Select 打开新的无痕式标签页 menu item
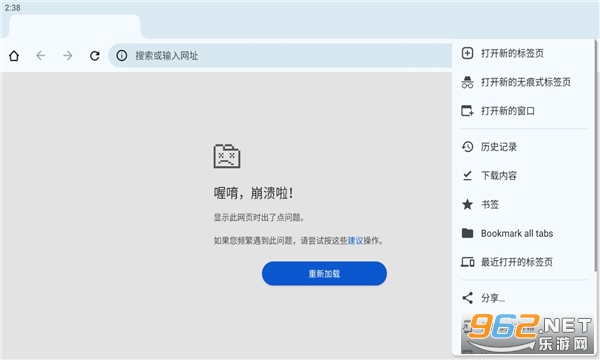The height and width of the screenshot is (360, 600). pos(523,82)
